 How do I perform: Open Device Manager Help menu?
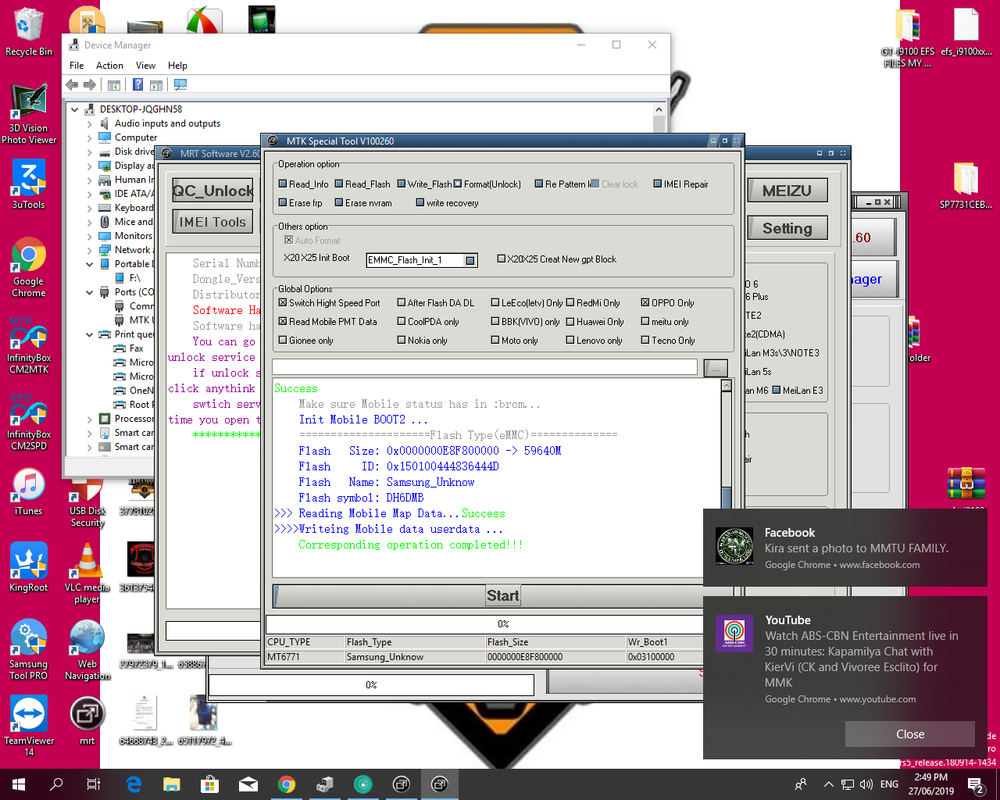[177, 65]
